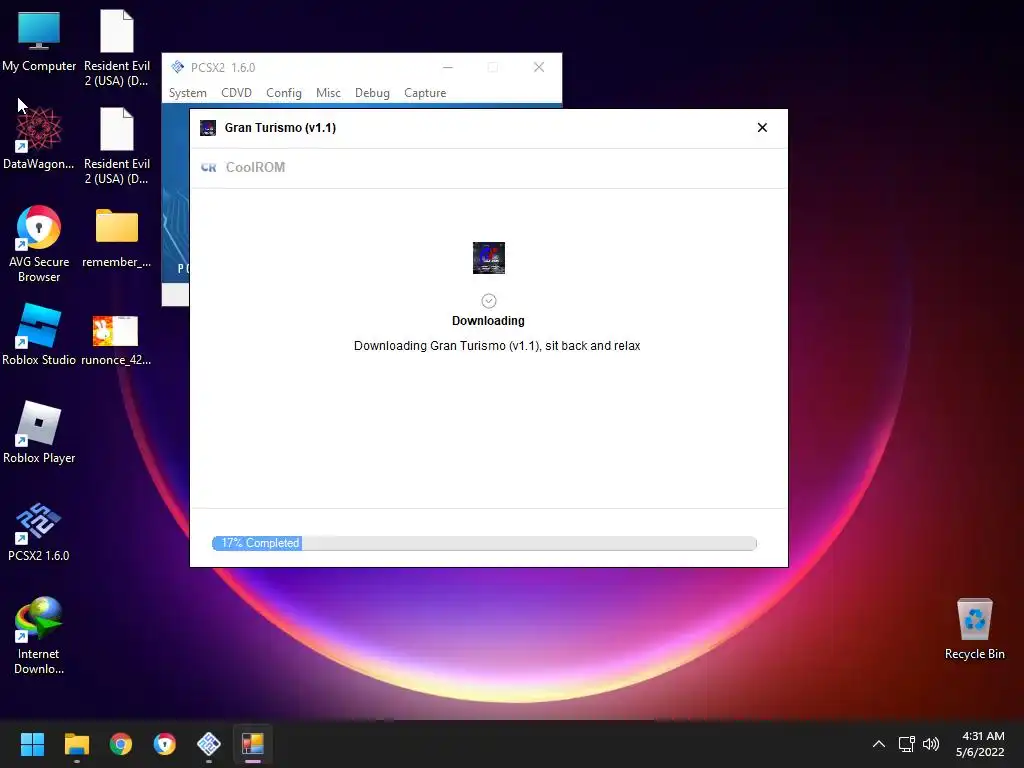Click the bold Downloading heading text
1024x768 pixels.
[488, 321]
